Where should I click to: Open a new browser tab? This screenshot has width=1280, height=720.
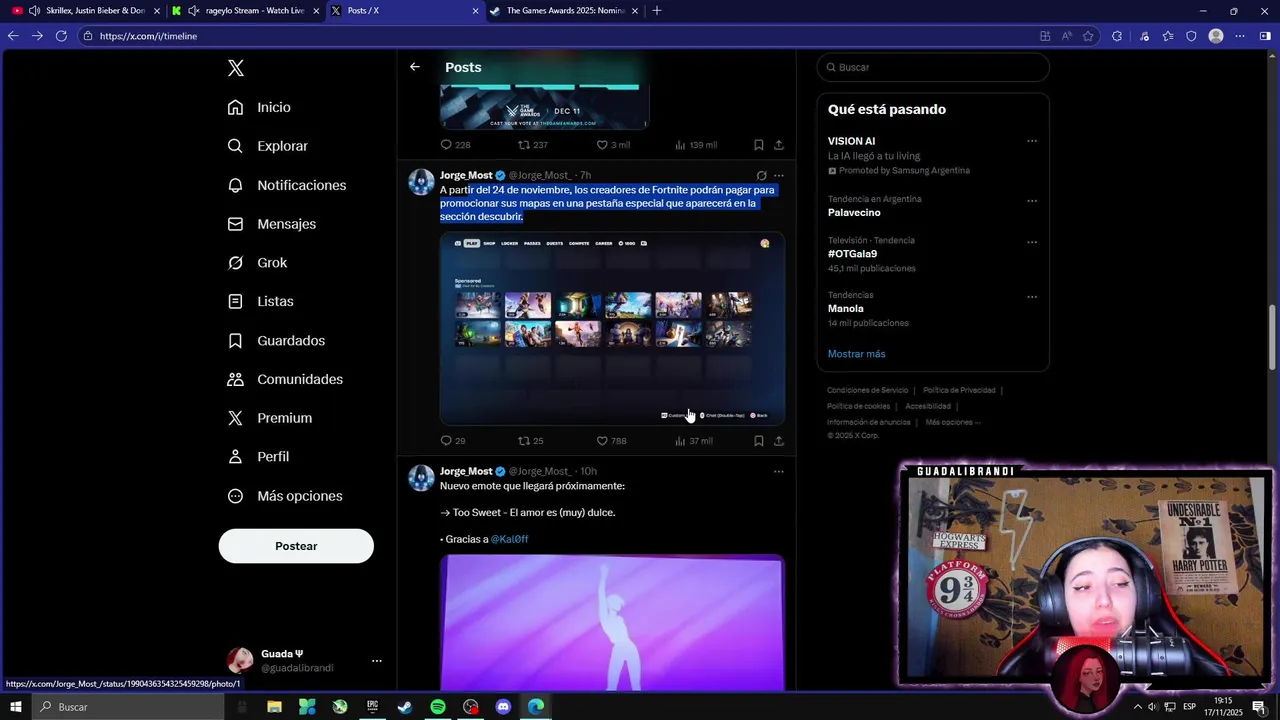click(657, 11)
